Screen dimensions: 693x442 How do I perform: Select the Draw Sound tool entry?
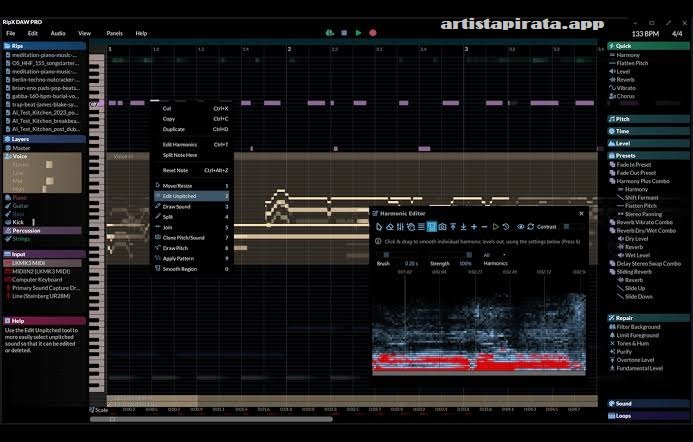click(x=191, y=206)
